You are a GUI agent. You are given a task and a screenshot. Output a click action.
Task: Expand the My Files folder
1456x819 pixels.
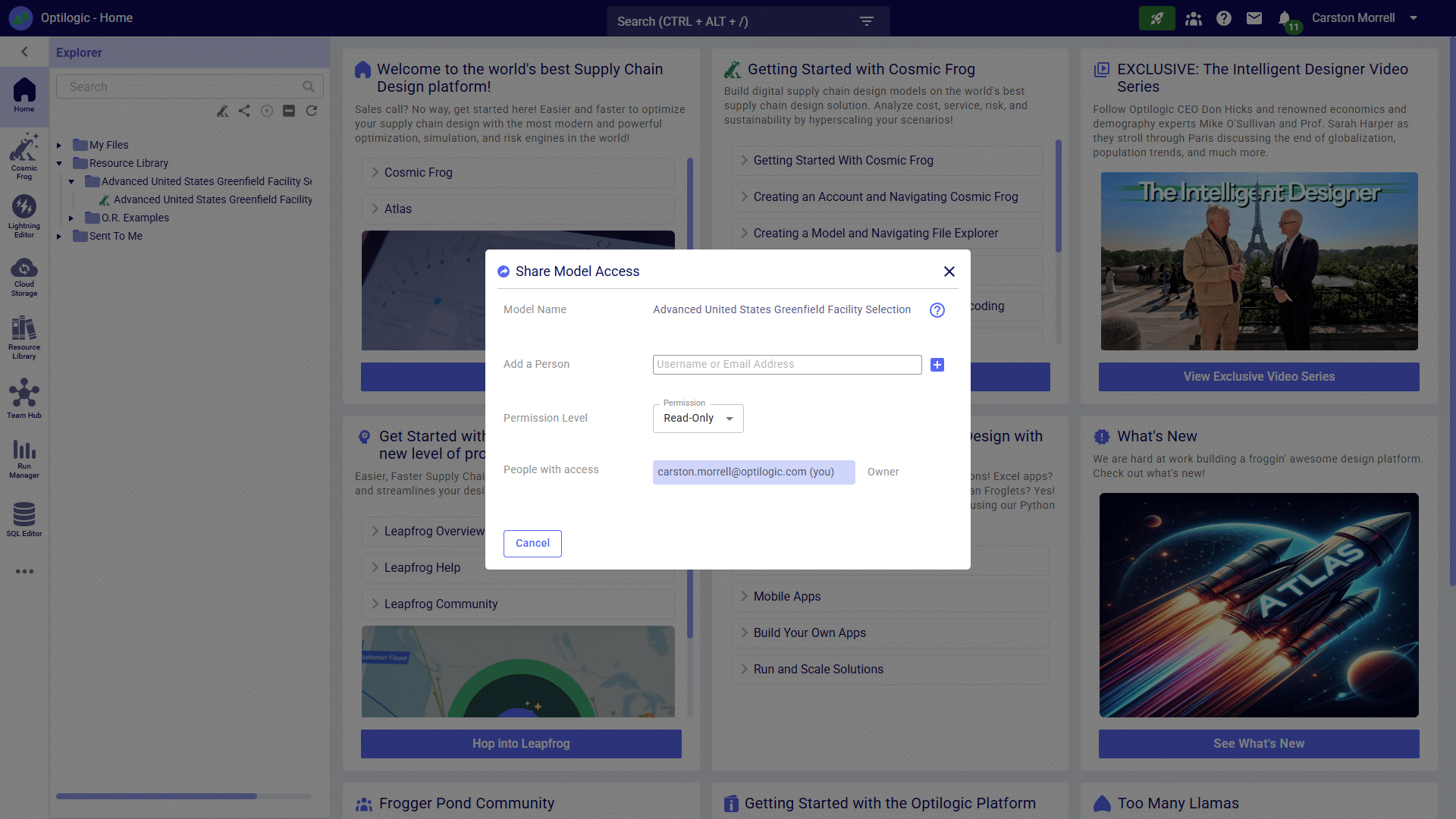point(59,145)
